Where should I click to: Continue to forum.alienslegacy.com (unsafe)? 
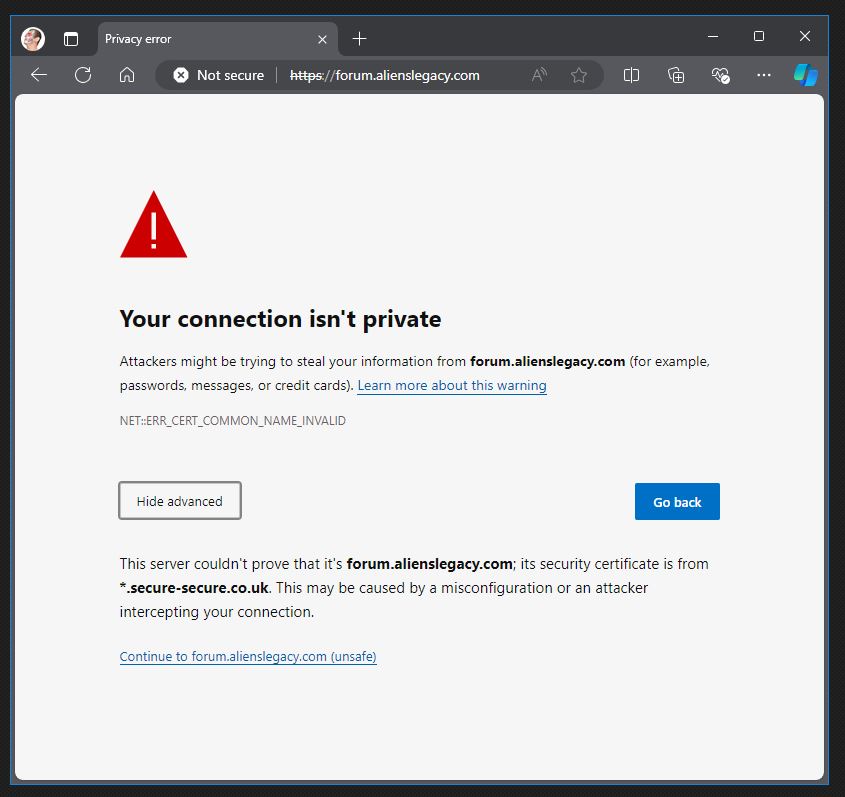pyautogui.click(x=248, y=657)
